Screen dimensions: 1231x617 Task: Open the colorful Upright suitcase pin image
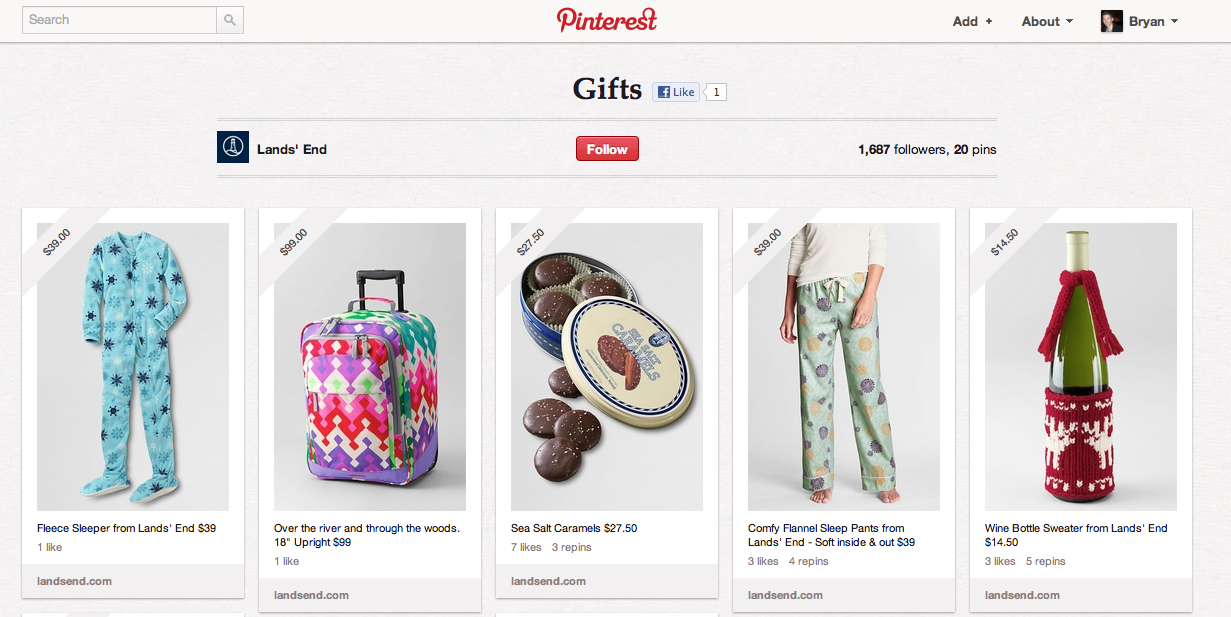point(370,367)
